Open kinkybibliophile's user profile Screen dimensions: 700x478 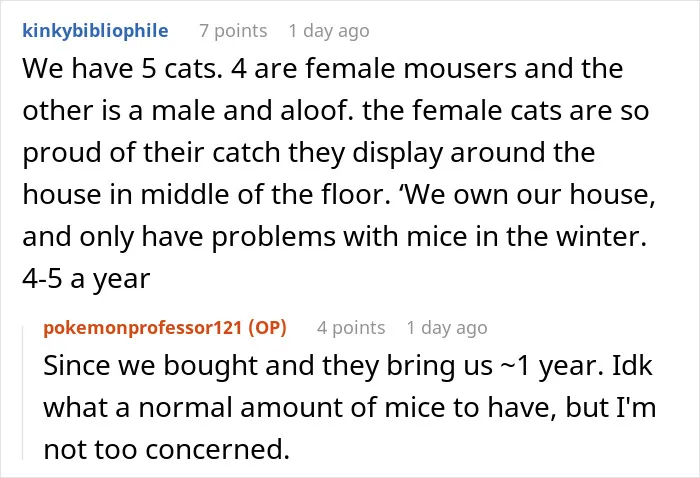95,31
